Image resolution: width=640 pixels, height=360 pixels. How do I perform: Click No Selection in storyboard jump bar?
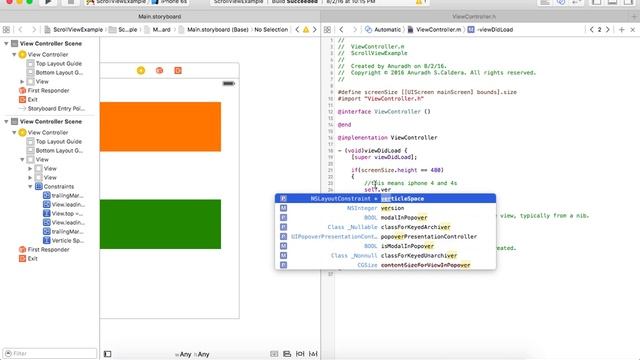(x=271, y=30)
